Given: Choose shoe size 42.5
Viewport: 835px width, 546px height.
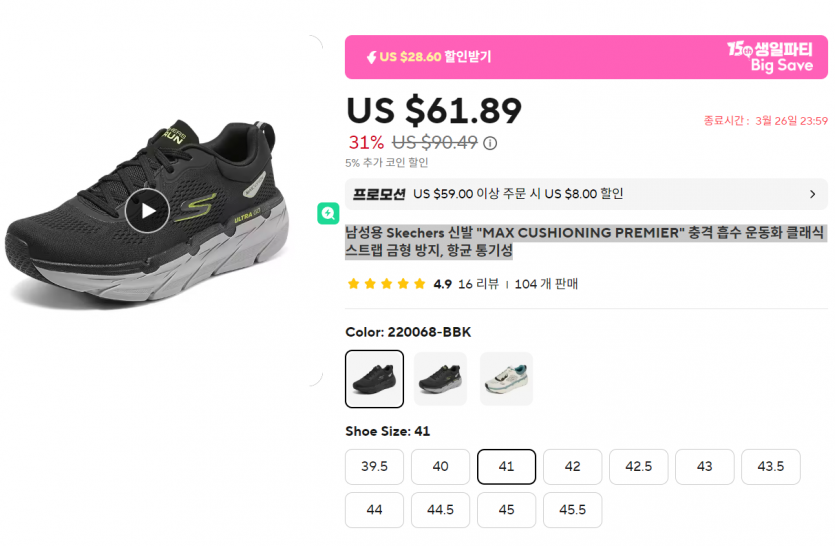Looking at the screenshot, I should click(x=638, y=467).
